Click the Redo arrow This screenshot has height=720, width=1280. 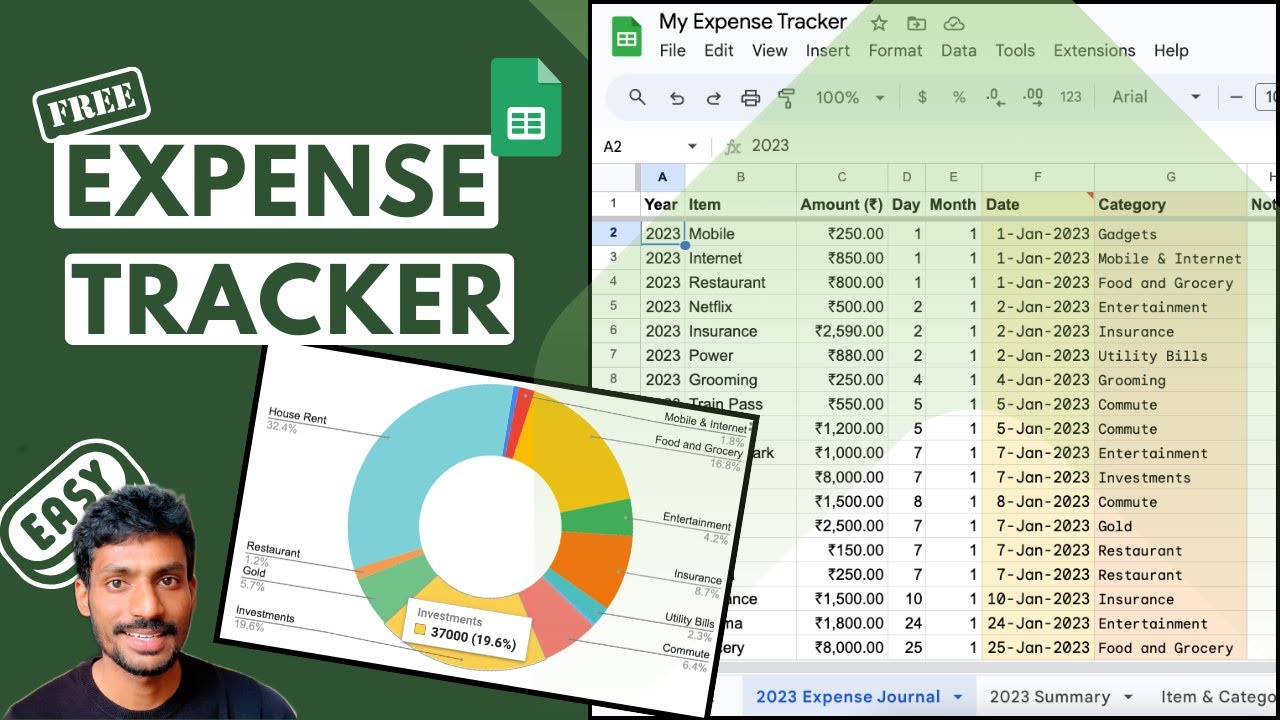(714, 97)
